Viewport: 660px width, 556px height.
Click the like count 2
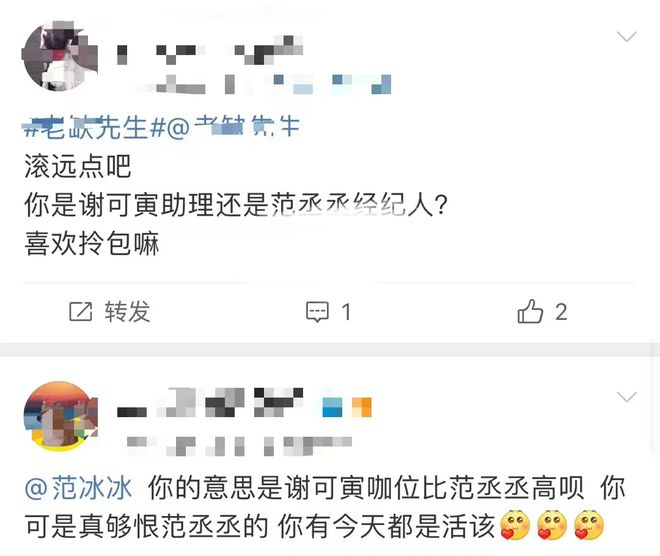(x=561, y=312)
